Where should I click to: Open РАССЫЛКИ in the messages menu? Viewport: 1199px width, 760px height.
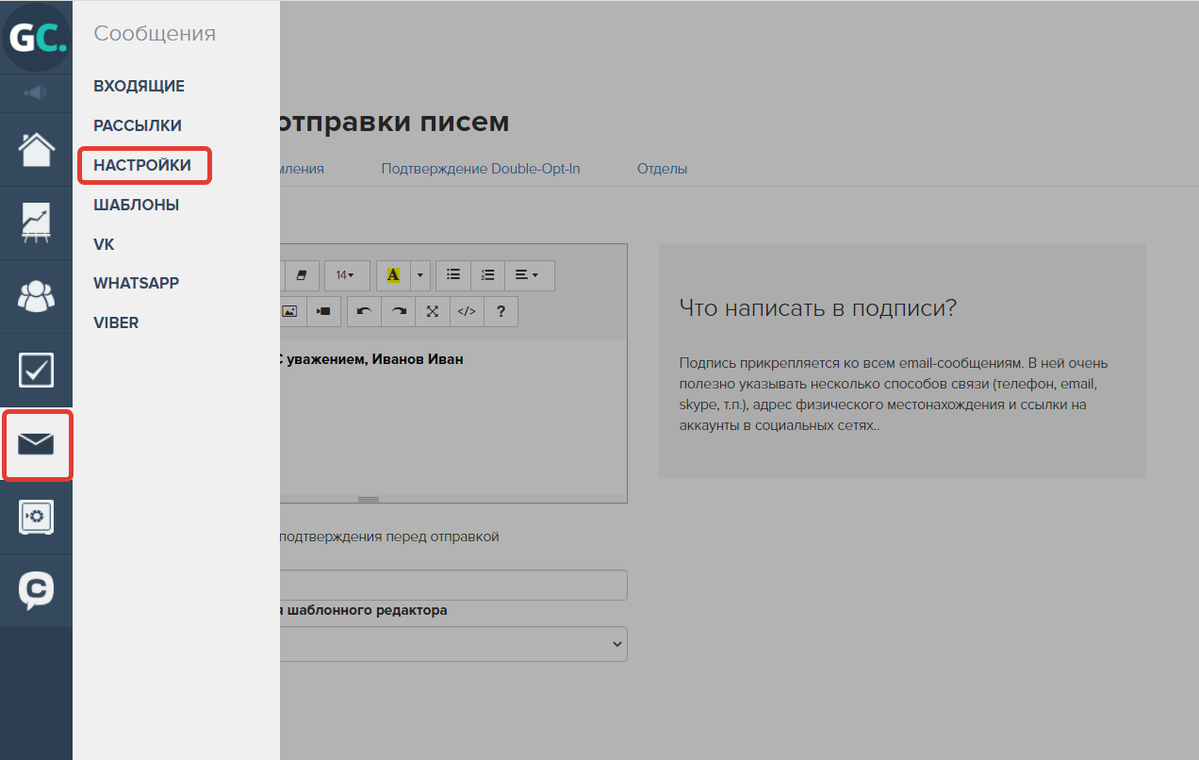pyautogui.click(x=138, y=125)
